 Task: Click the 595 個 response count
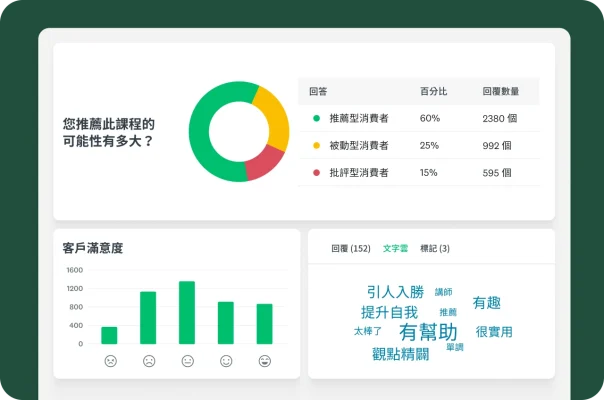point(497,173)
